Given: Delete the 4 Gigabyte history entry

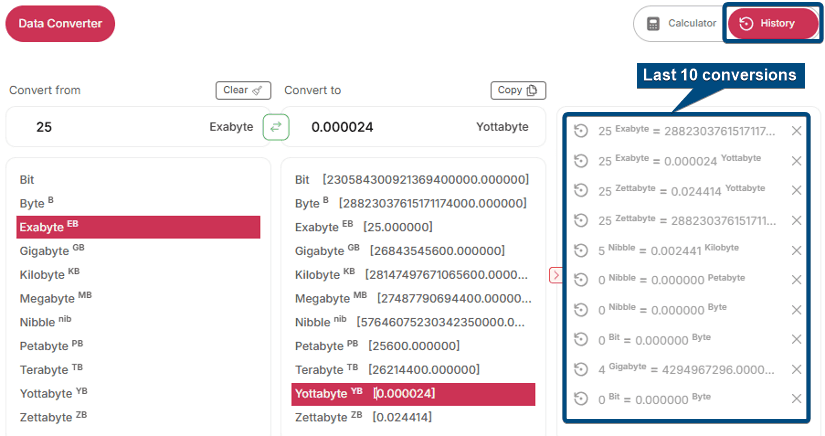Looking at the screenshot, I should [796, 369].
